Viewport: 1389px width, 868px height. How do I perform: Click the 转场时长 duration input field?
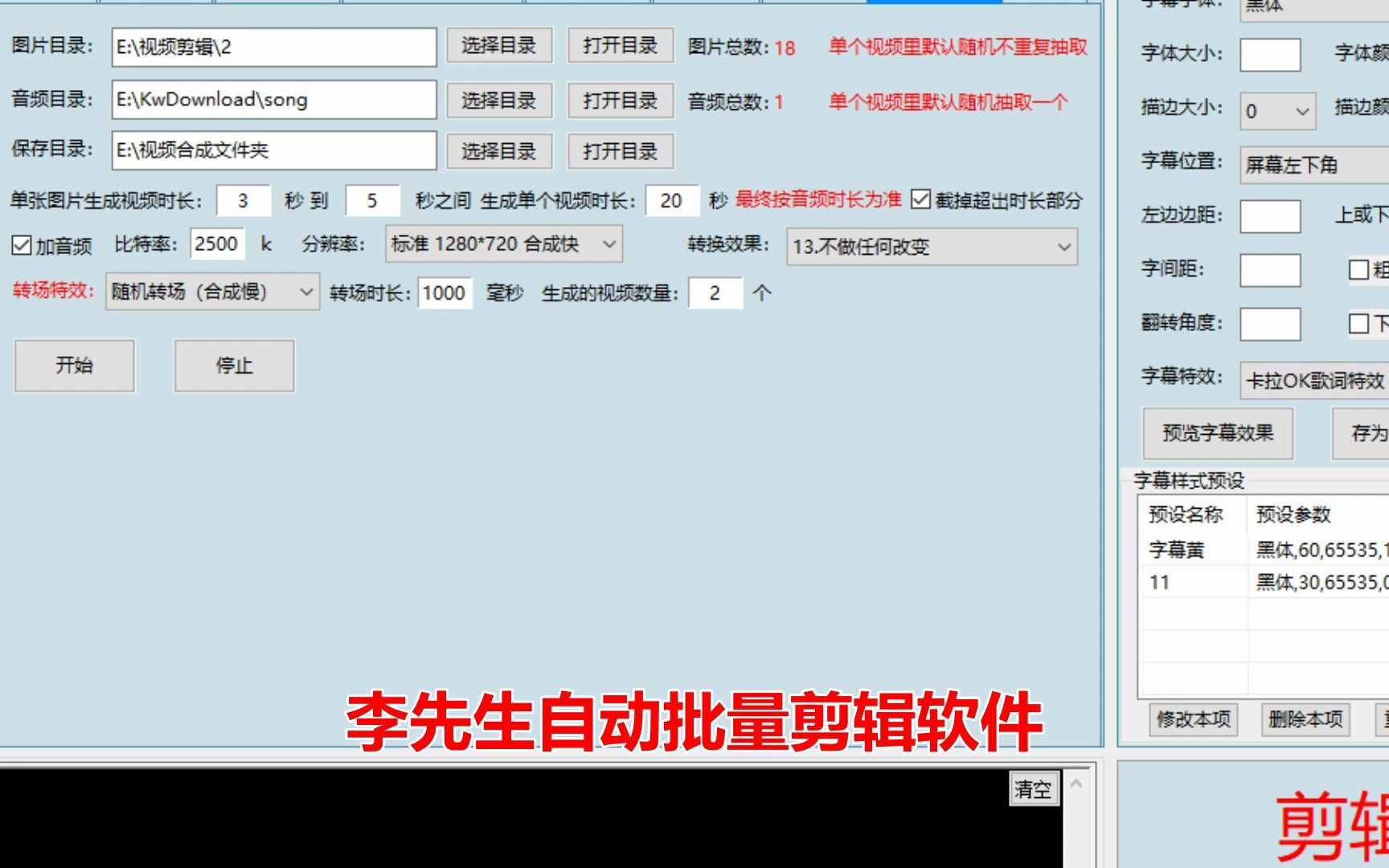tap(444, 293)
